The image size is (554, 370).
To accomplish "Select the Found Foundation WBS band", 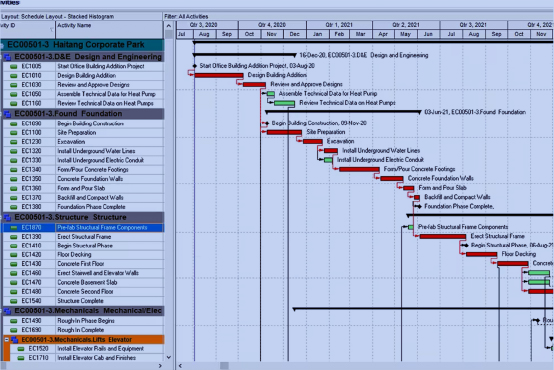I will 83,114.
